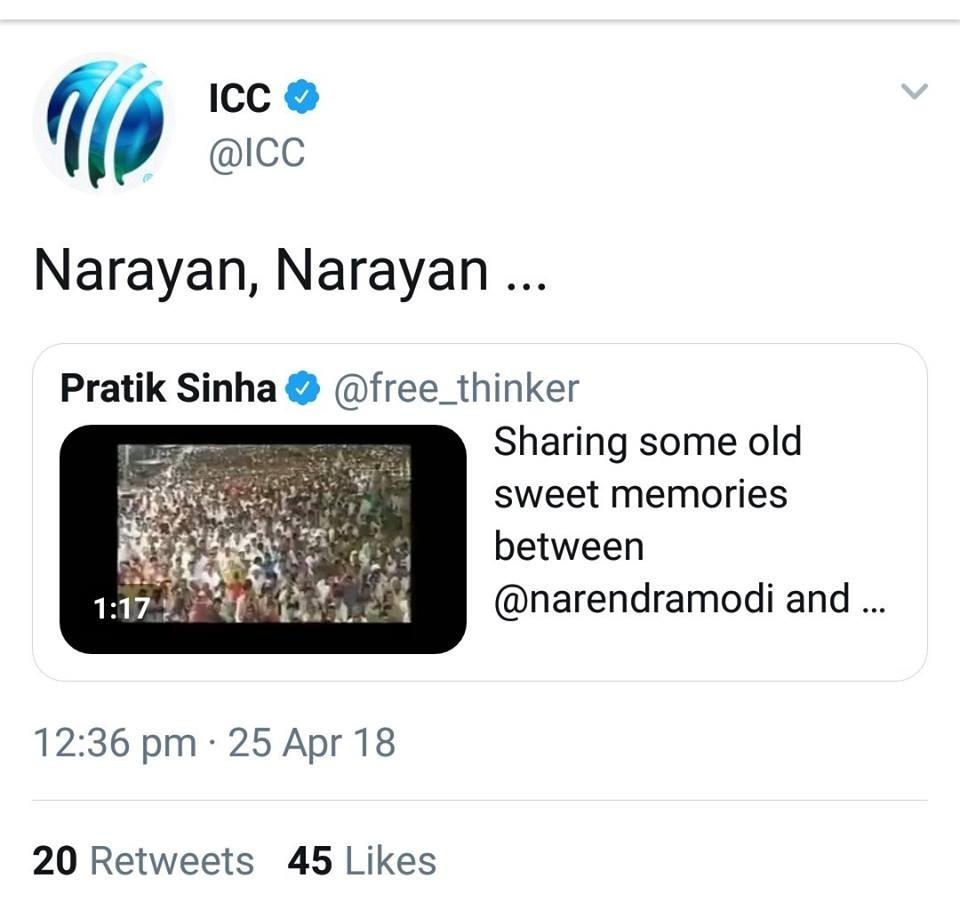Open Pratik Sinha's name in quoted tweet

(168, 388)
